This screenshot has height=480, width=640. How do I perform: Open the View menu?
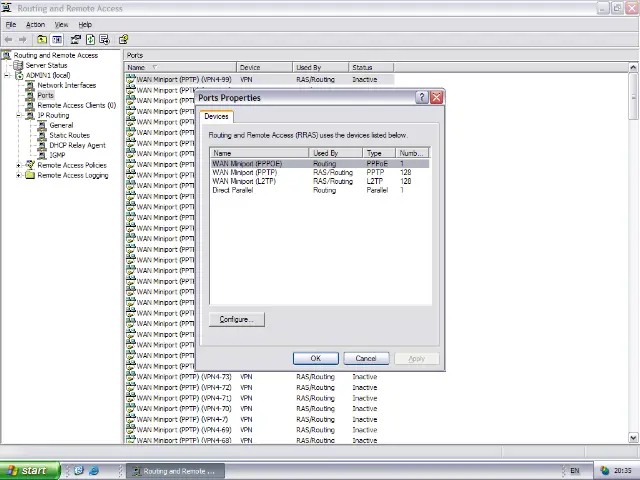tap(61, 24)
